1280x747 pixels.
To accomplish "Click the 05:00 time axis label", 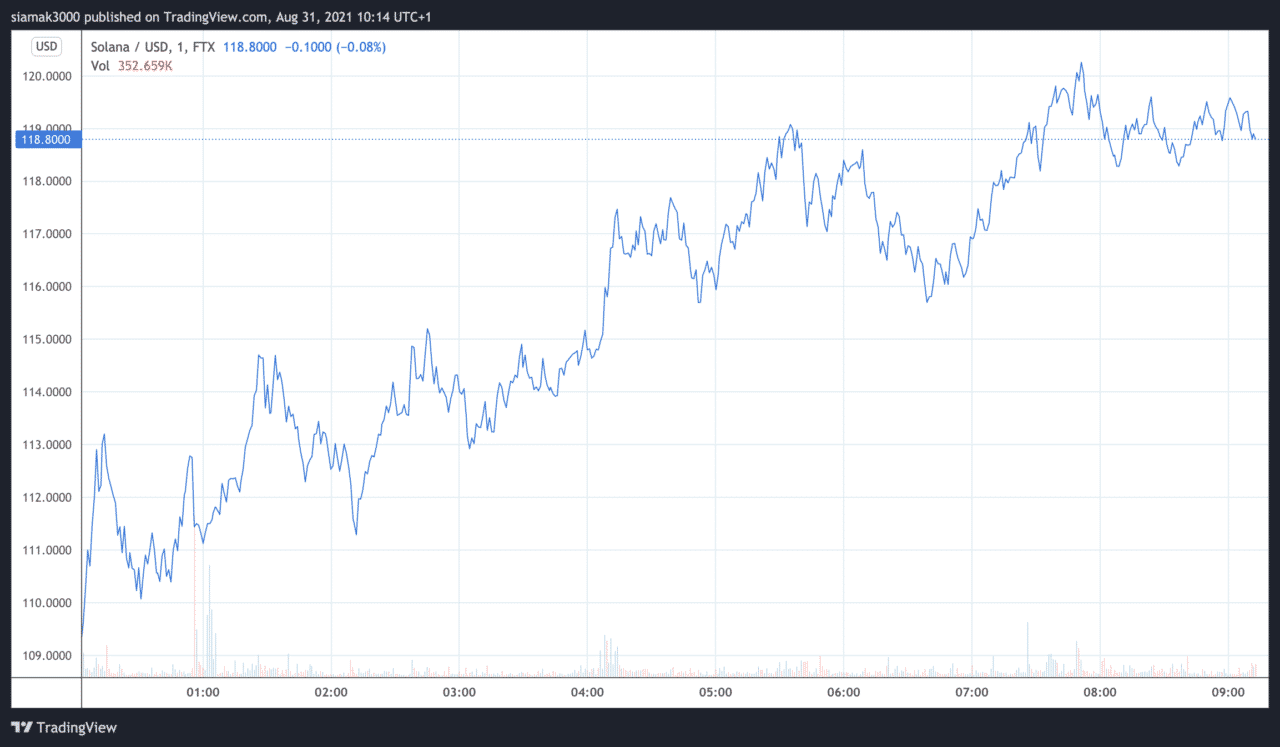I will coord(716,692).
